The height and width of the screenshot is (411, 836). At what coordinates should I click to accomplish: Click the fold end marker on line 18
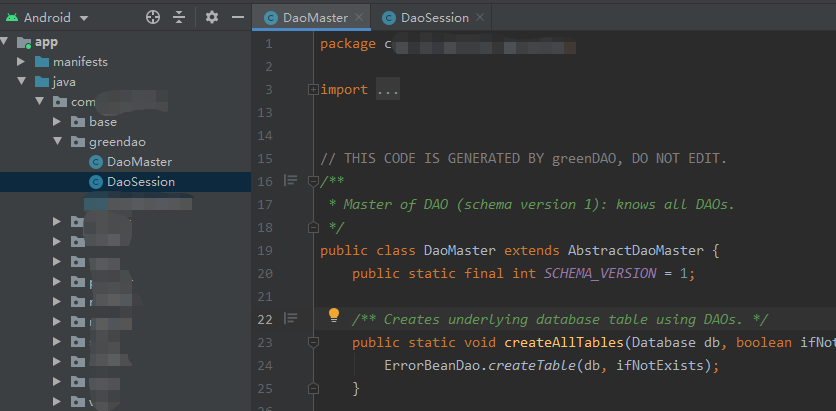(x=314, y=228)
